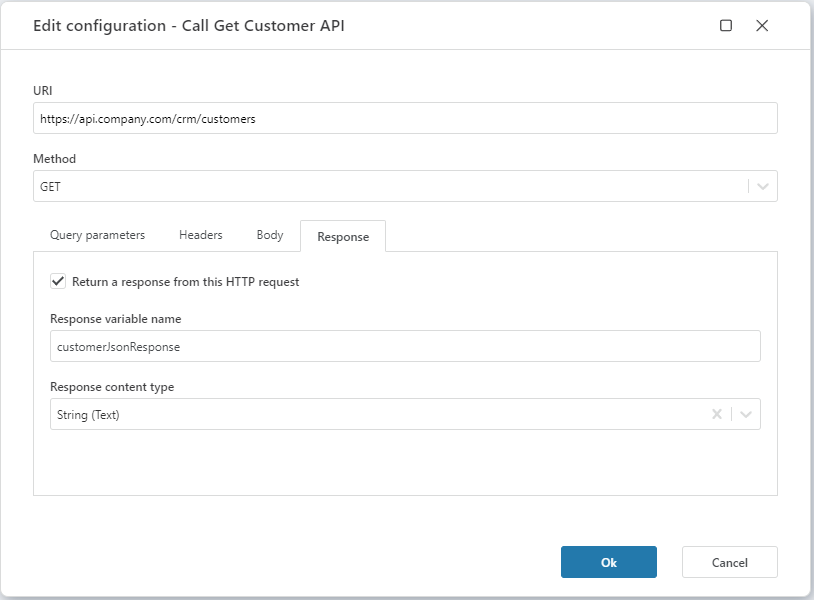The height and width of the screenshot is (600, 814).
Task: Click the 'Response content type' label
Action: [112, 387]
